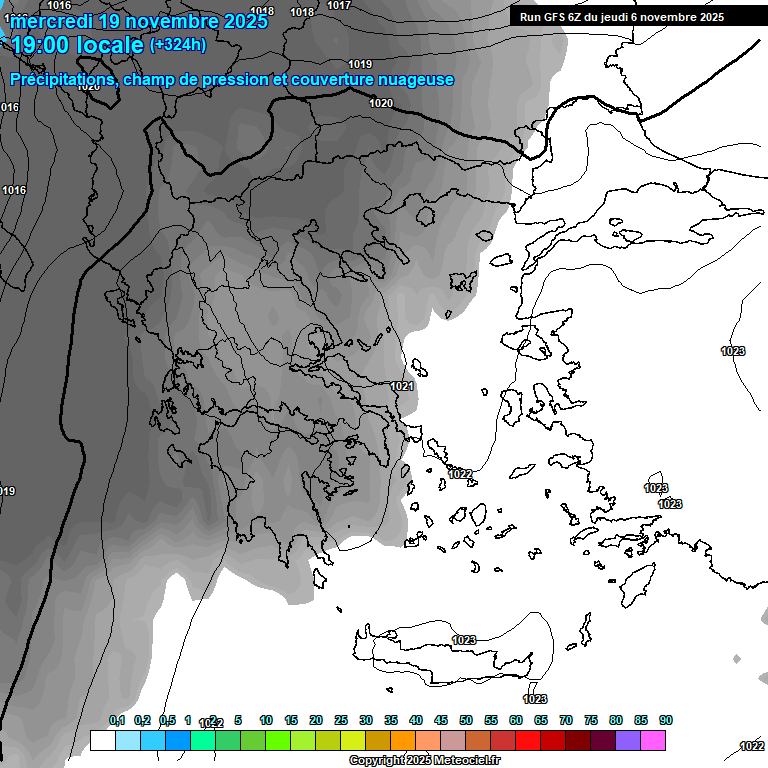The height and width of the screenshot is (768, 768).
Task: Click the 1019 isobar label near the top
Action: tap(360, 65)
